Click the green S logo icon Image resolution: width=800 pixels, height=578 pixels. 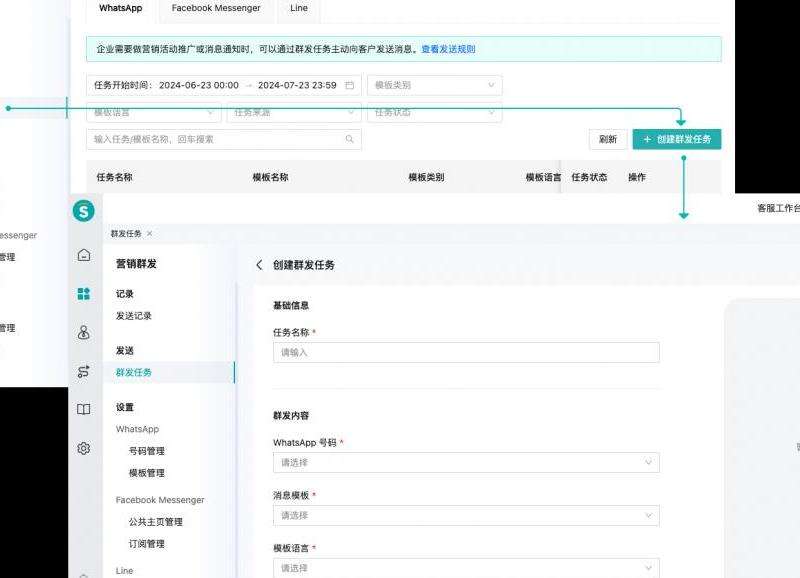(x=84, y=211)
